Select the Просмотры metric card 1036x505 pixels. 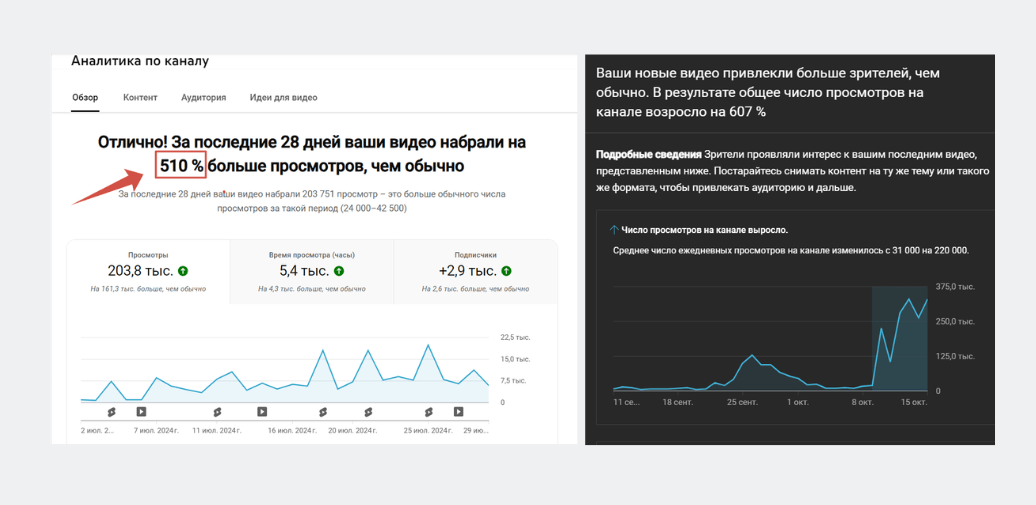point(148,272)
